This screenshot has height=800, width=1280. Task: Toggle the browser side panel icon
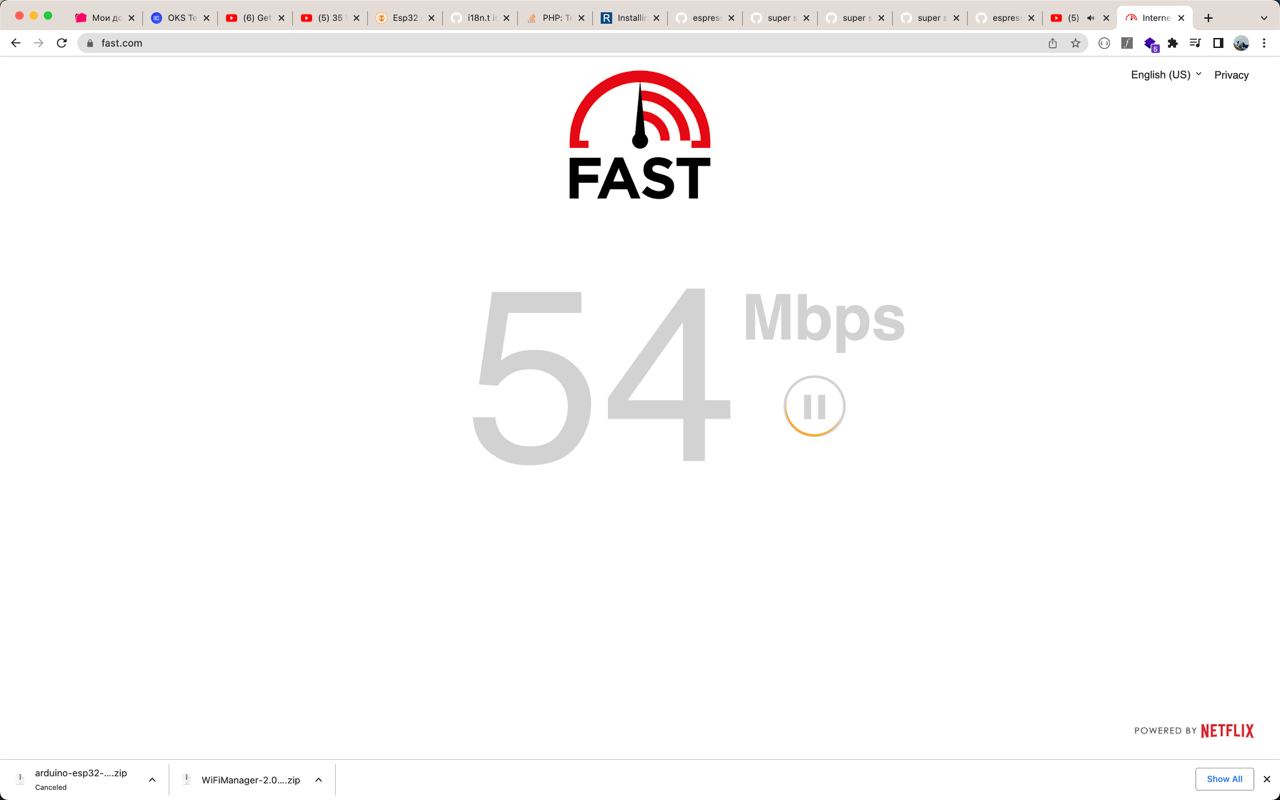(x=1218, y=43)
